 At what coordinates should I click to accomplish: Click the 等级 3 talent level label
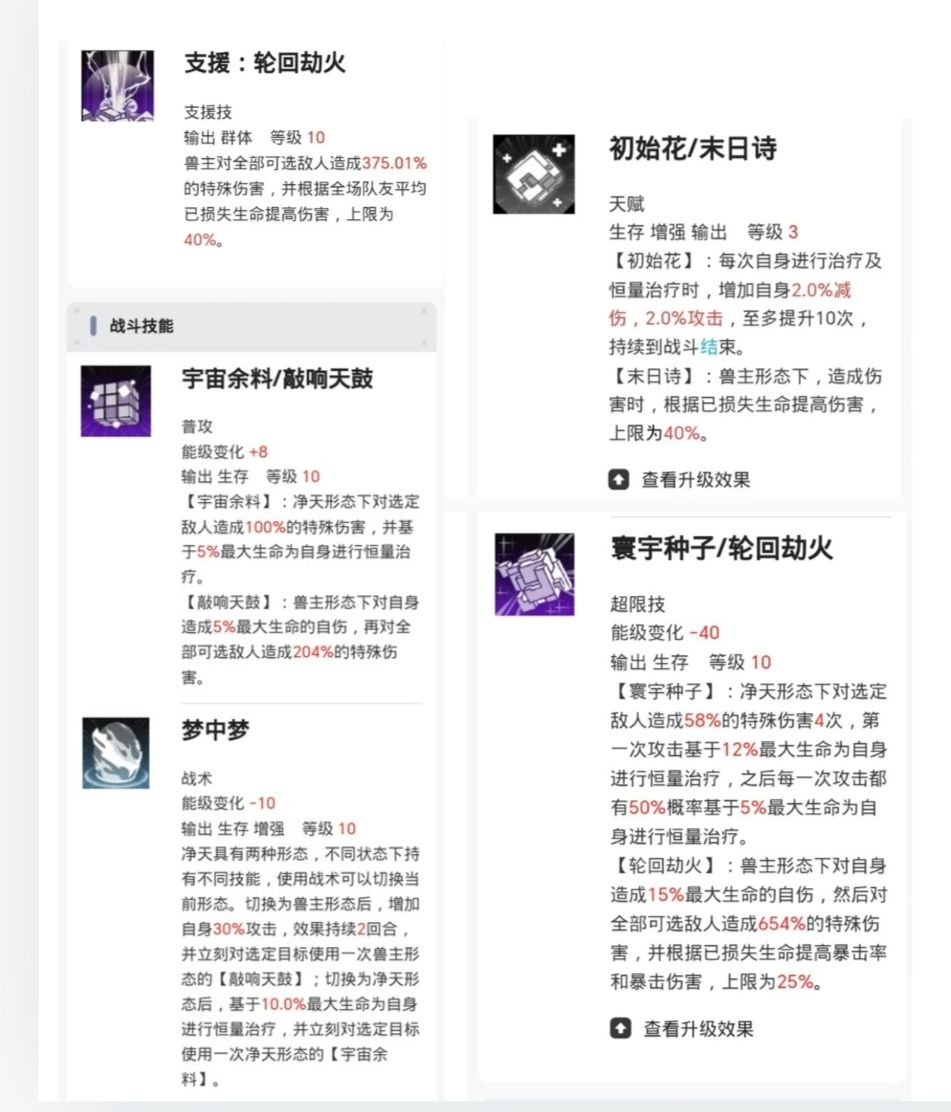tap(772, 232)
